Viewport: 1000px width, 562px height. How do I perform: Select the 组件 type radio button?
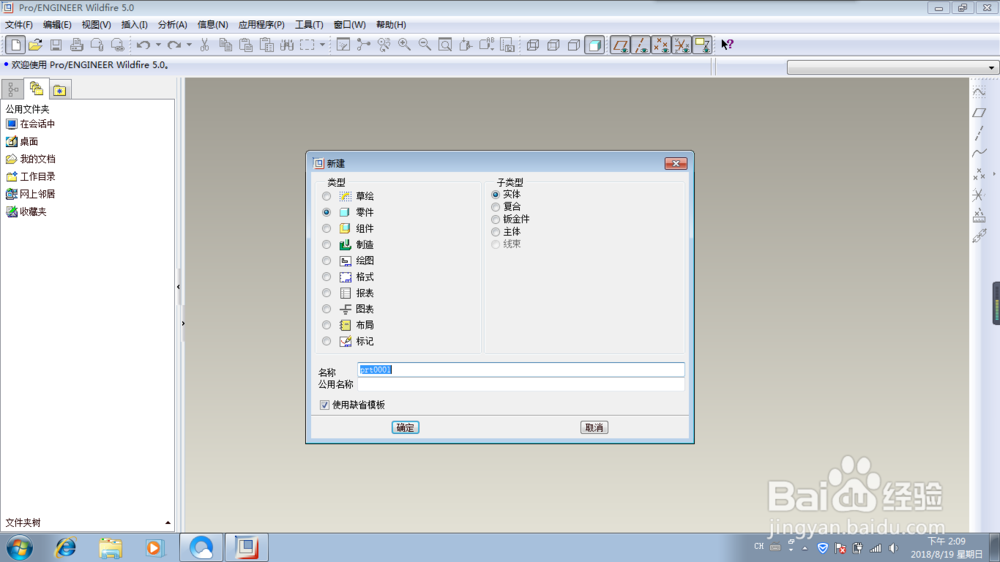[x=327, y=228]
